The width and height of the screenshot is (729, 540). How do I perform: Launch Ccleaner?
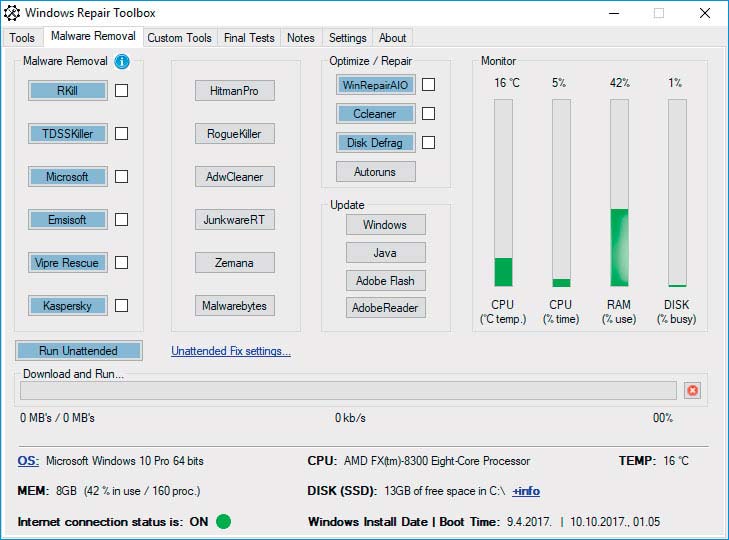tap(376, 113)
